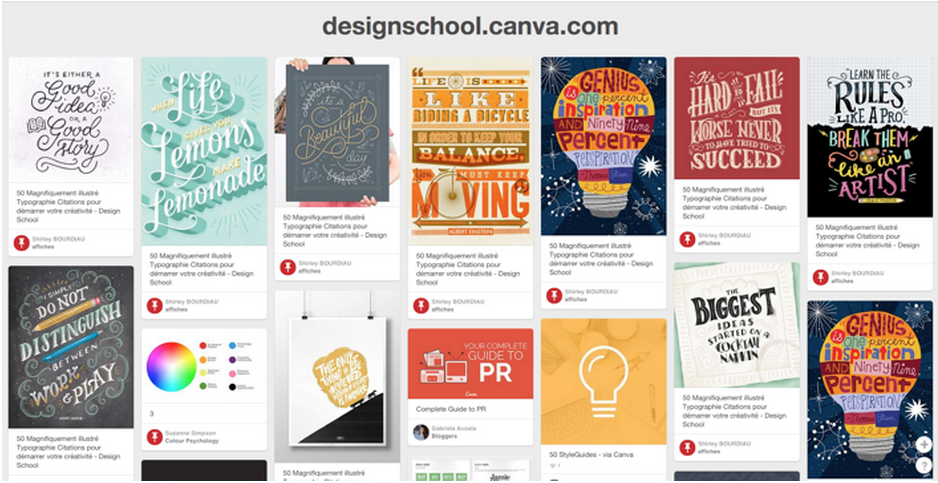Screen dimensions: 938x483
Task: Click Gabriela Acosta's profile avatar
Action: pos(421,432)
